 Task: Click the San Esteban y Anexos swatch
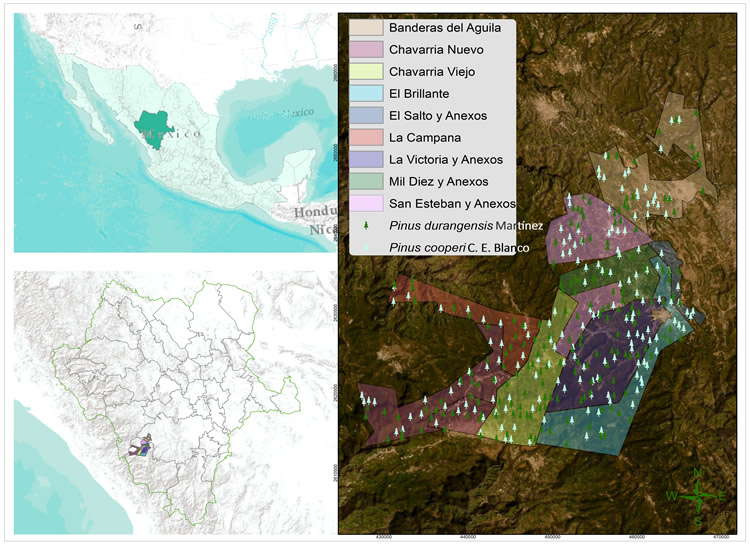365,203
